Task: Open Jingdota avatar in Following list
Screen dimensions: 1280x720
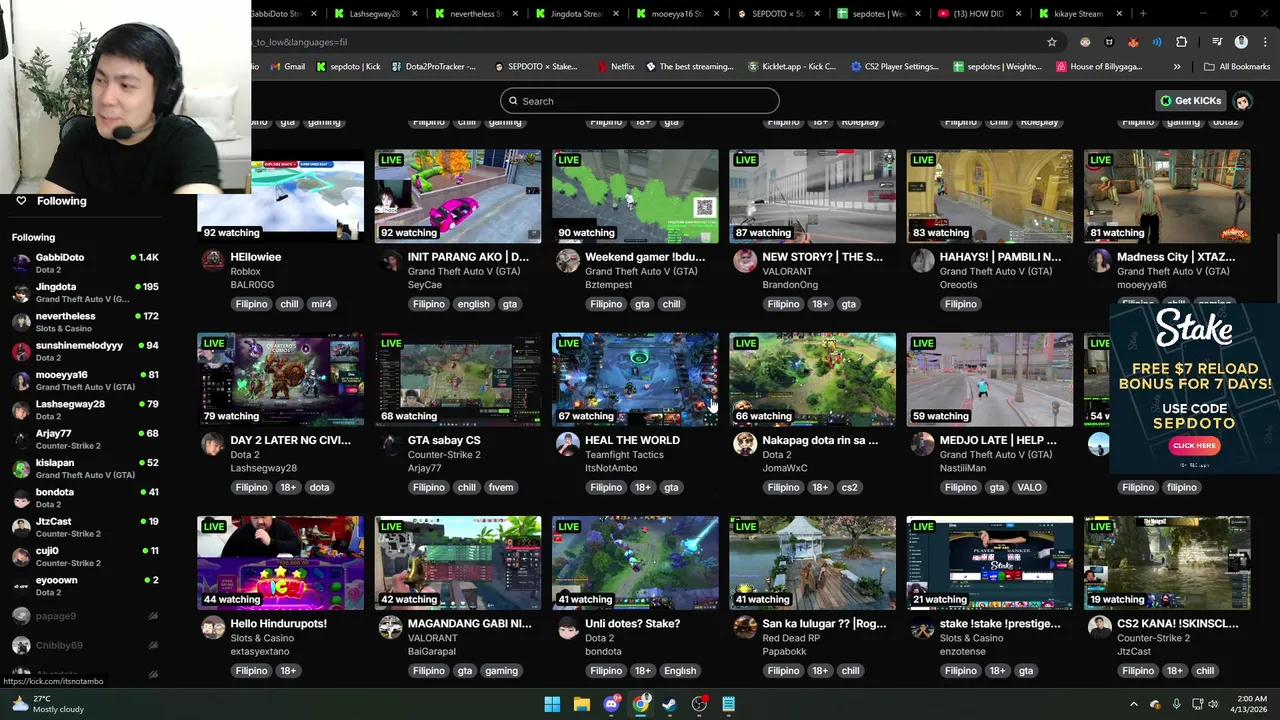Action: coord(21,292)
